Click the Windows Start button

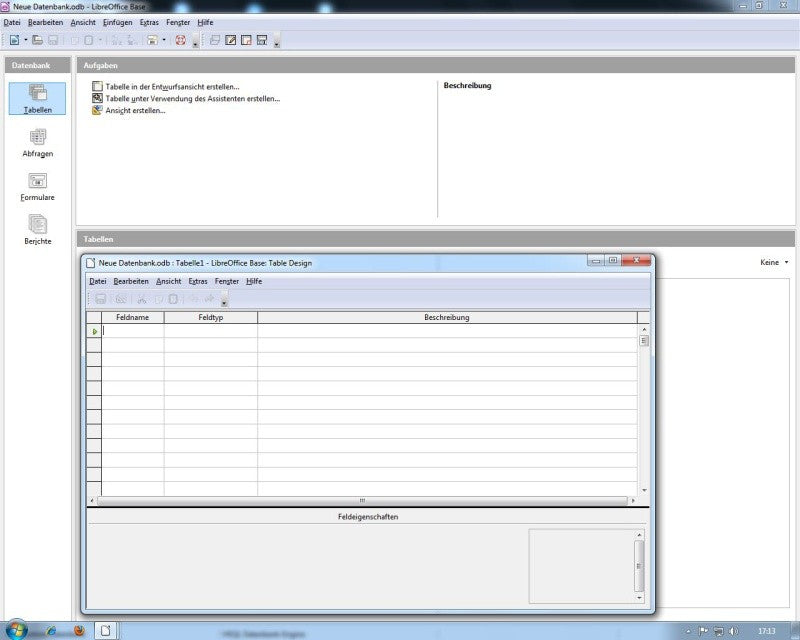tap(16, 630)
